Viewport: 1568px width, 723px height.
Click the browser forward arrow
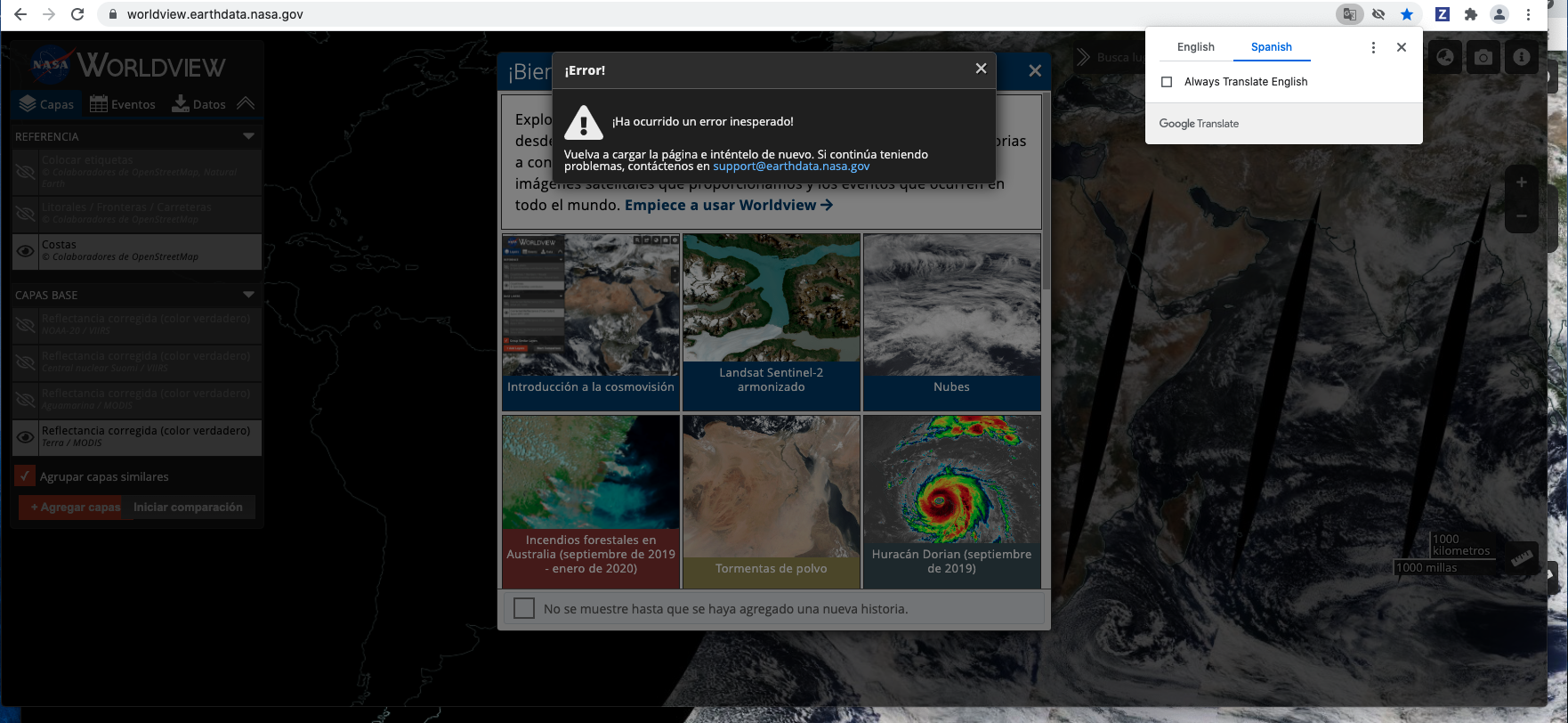(49, 14)
